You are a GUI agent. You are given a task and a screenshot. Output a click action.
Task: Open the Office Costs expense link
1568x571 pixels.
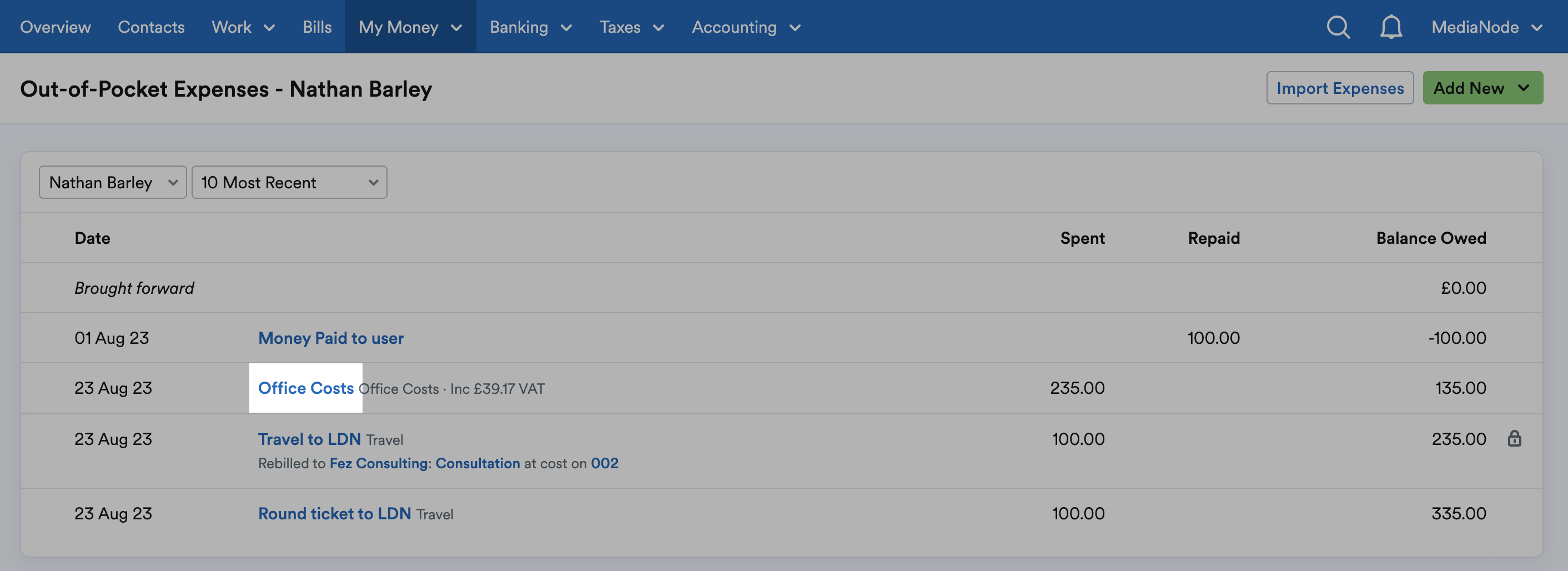(x=305, y=388)
